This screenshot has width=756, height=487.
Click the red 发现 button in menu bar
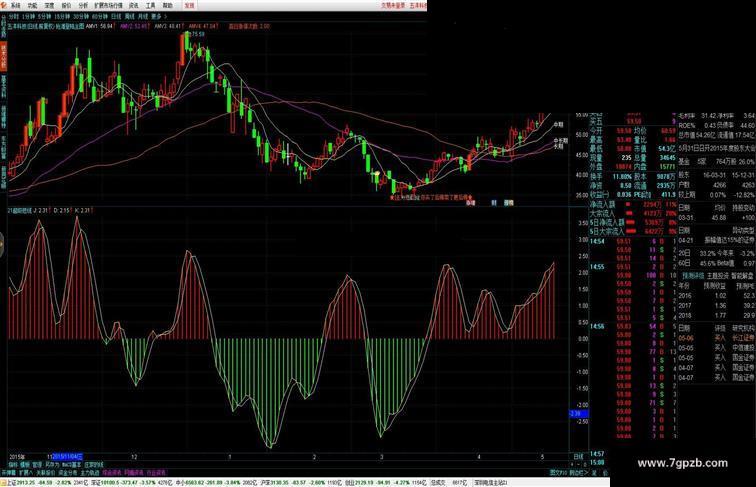pos(189,5)
